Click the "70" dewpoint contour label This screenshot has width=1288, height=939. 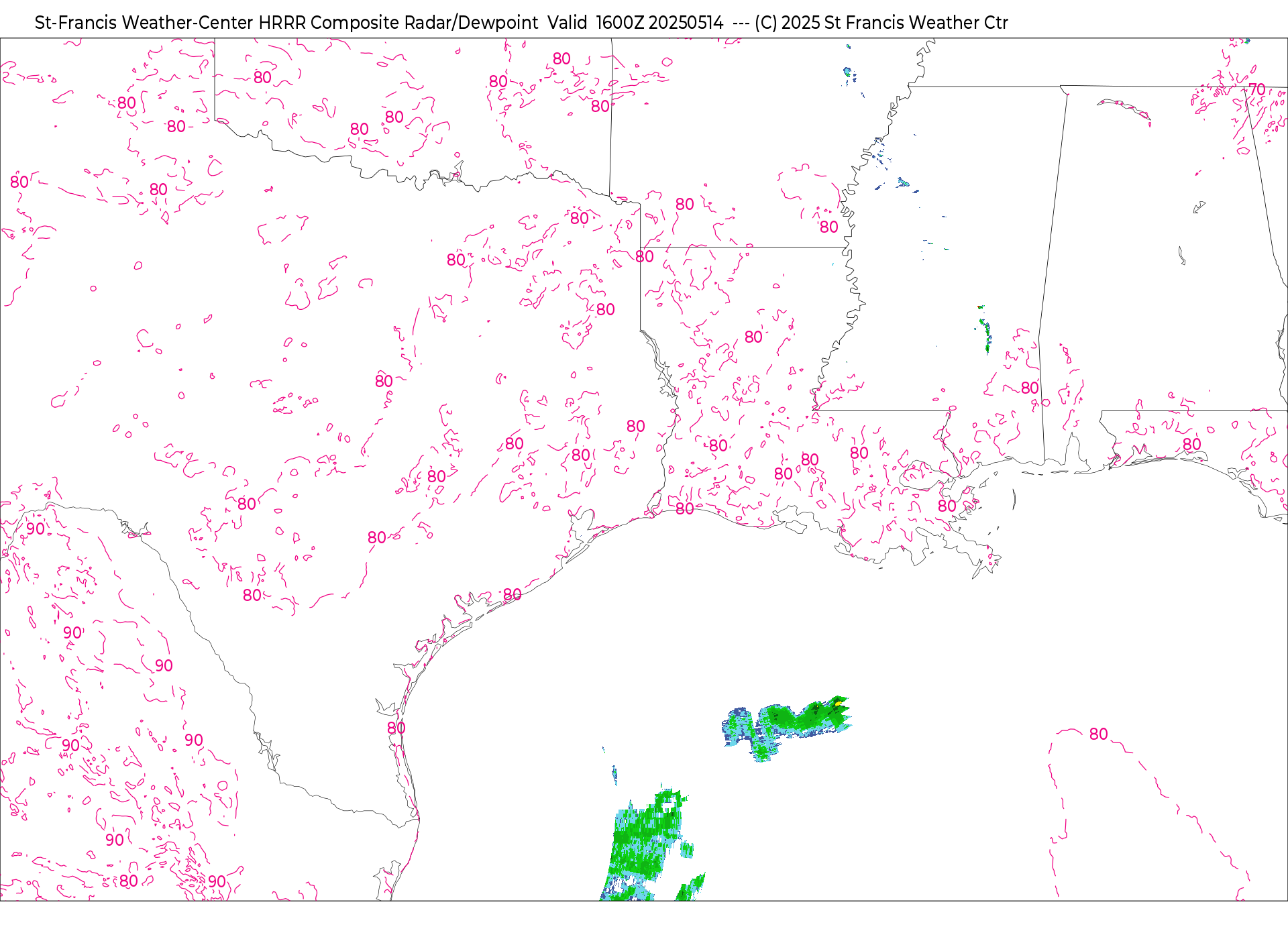click(1257, 89)
